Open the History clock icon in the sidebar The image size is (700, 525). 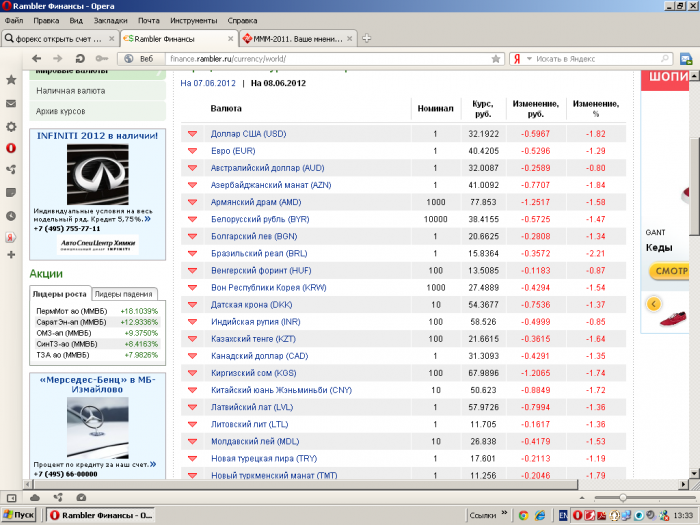coord(11,215)
